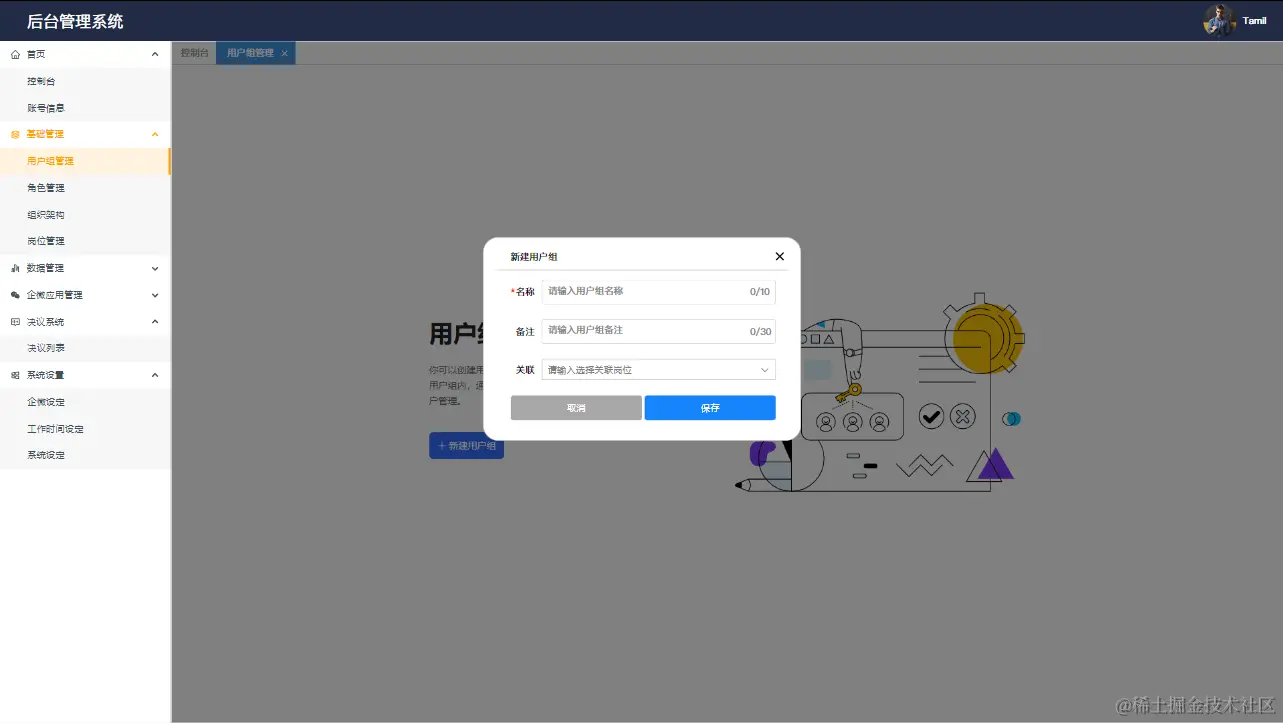Go to 账号信息 in the sidebar
1283x723 pixels.
click(85, 108)
